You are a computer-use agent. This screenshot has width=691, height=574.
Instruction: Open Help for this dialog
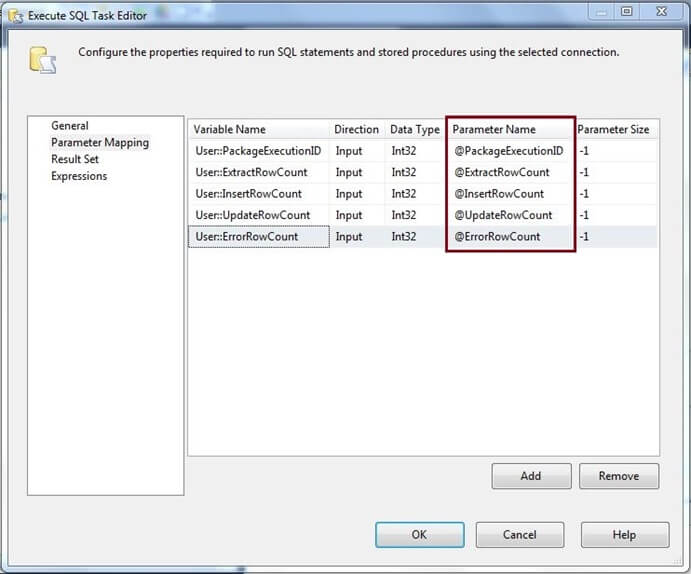(624, 535)
